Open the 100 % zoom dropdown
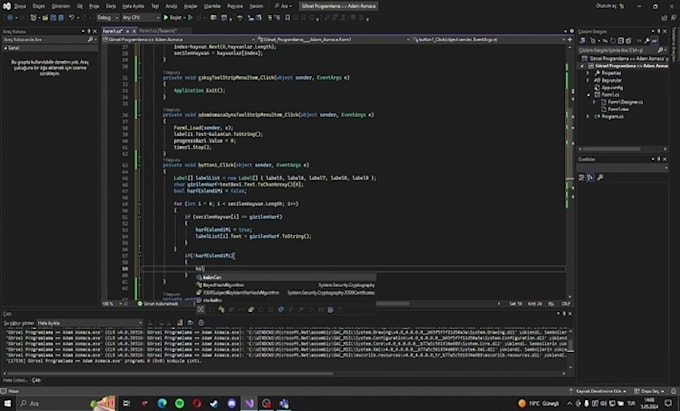 pyautogui.click(x=112, y=303)
